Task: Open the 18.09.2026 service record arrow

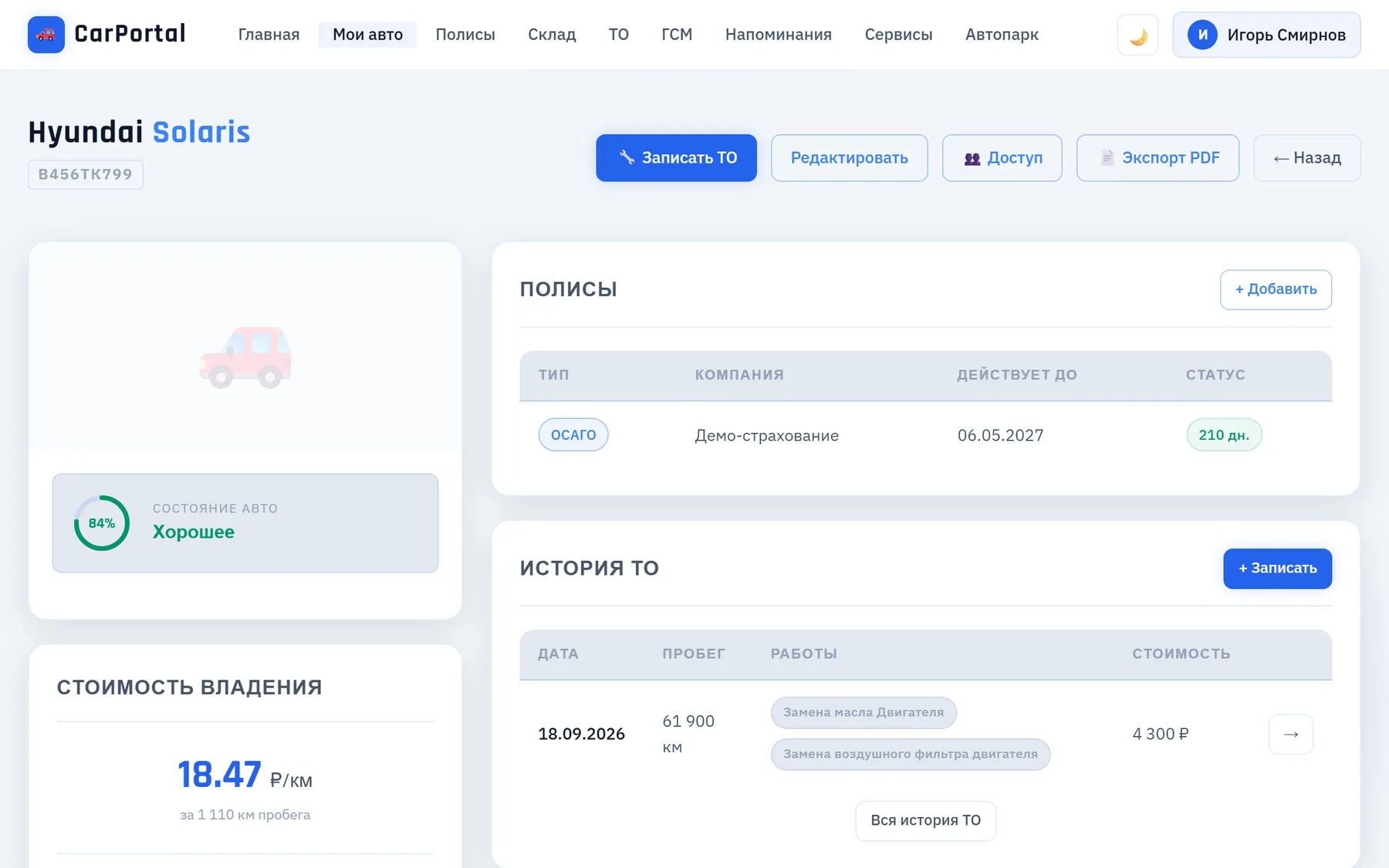Action: [x=1290, y=734]
